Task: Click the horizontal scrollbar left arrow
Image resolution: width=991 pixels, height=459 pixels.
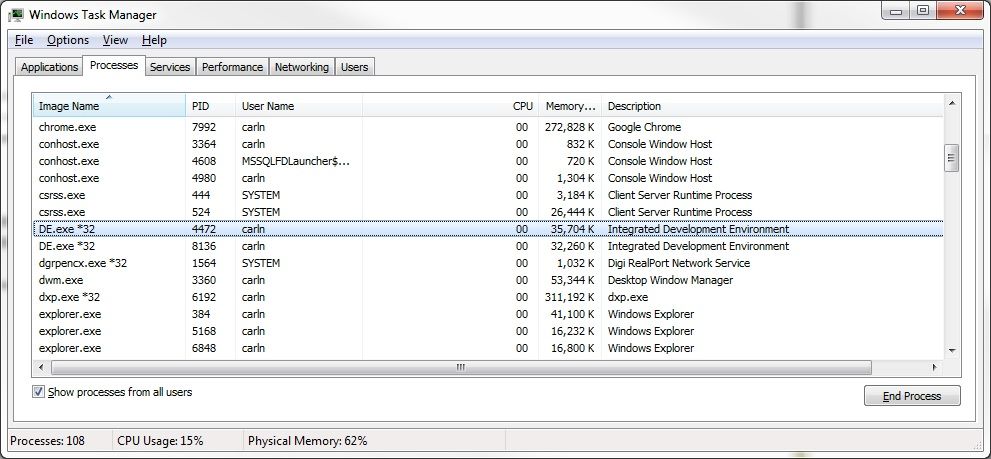Action: (x=41, y=367)
